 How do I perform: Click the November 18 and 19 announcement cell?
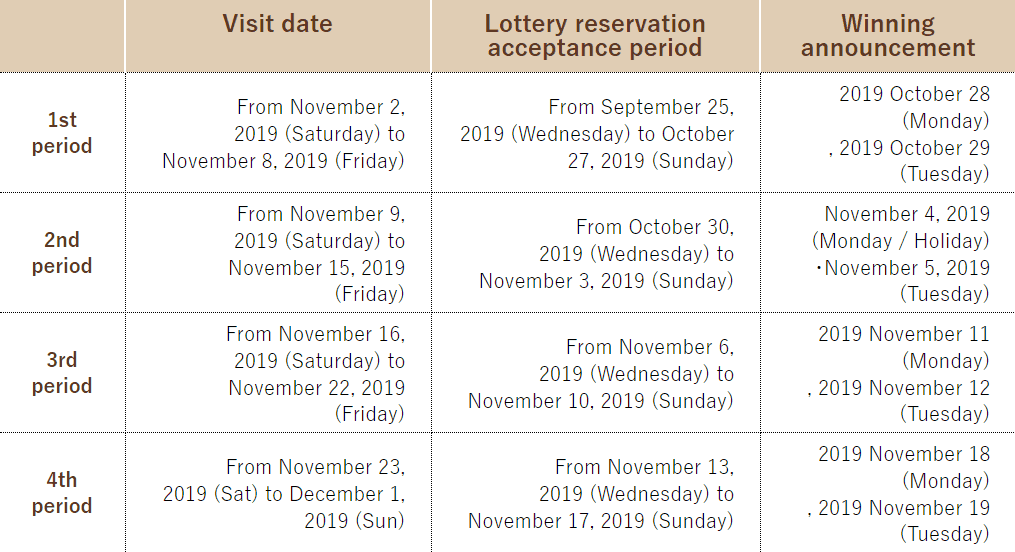[887, 492]
